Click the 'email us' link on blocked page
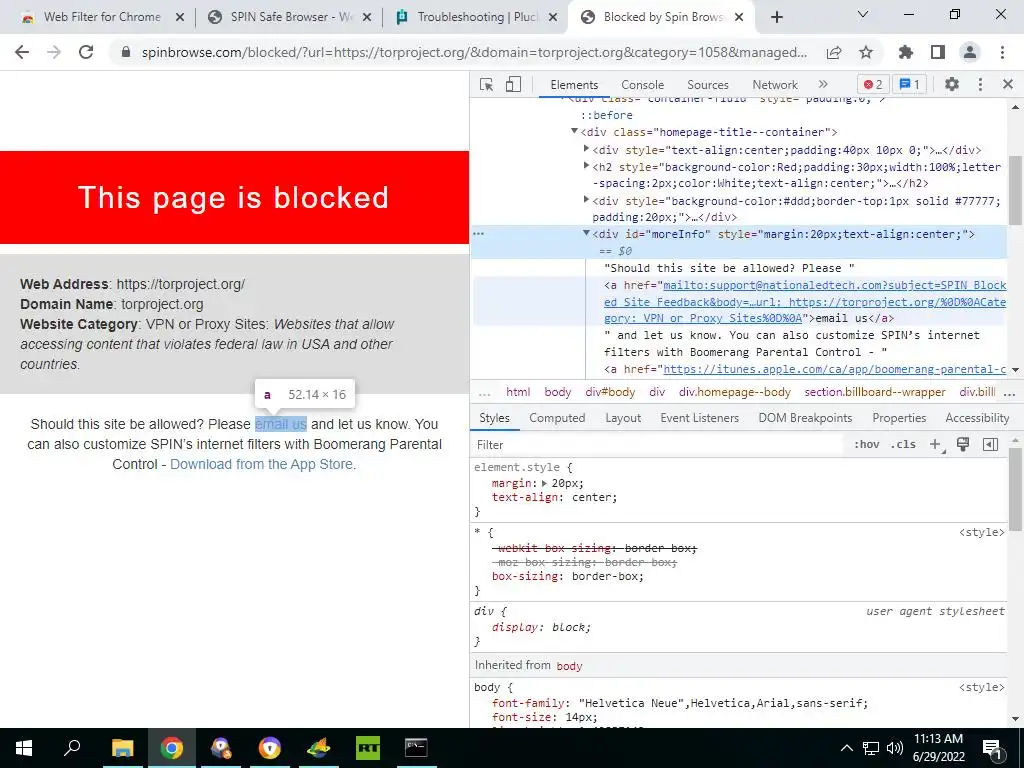The height and width of the screenshot is (768, 1024). coord(281,424)
